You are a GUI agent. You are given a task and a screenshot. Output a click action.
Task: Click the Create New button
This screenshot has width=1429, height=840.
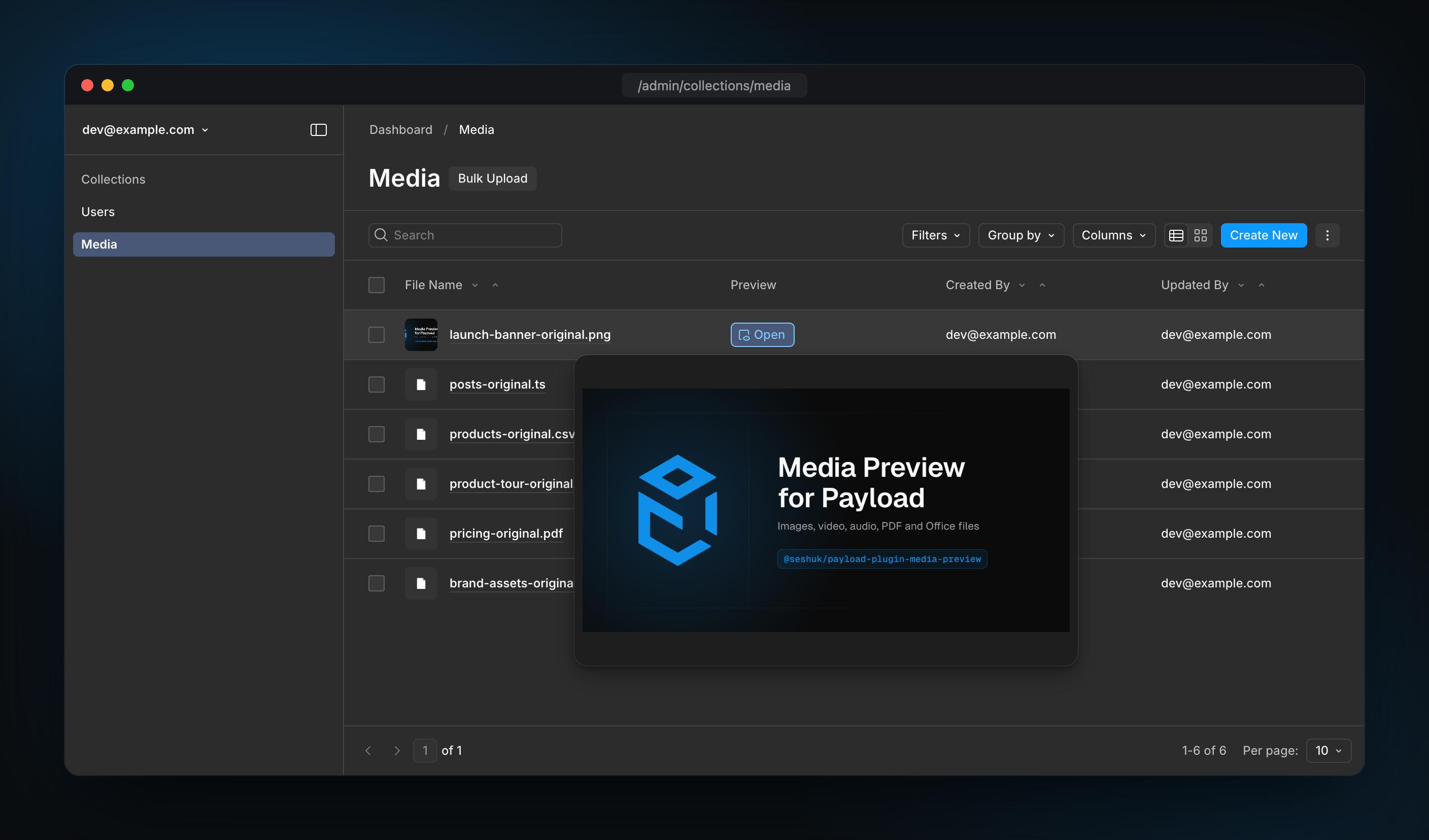[1264, 235]
